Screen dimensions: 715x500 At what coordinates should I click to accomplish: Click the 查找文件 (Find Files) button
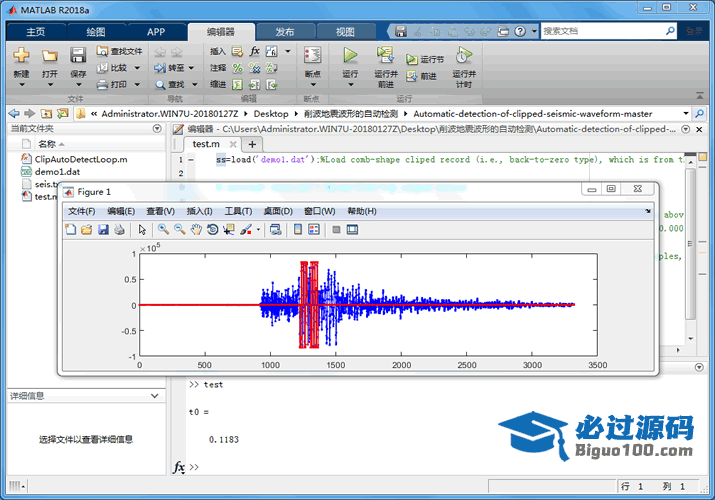coord(119,51)
